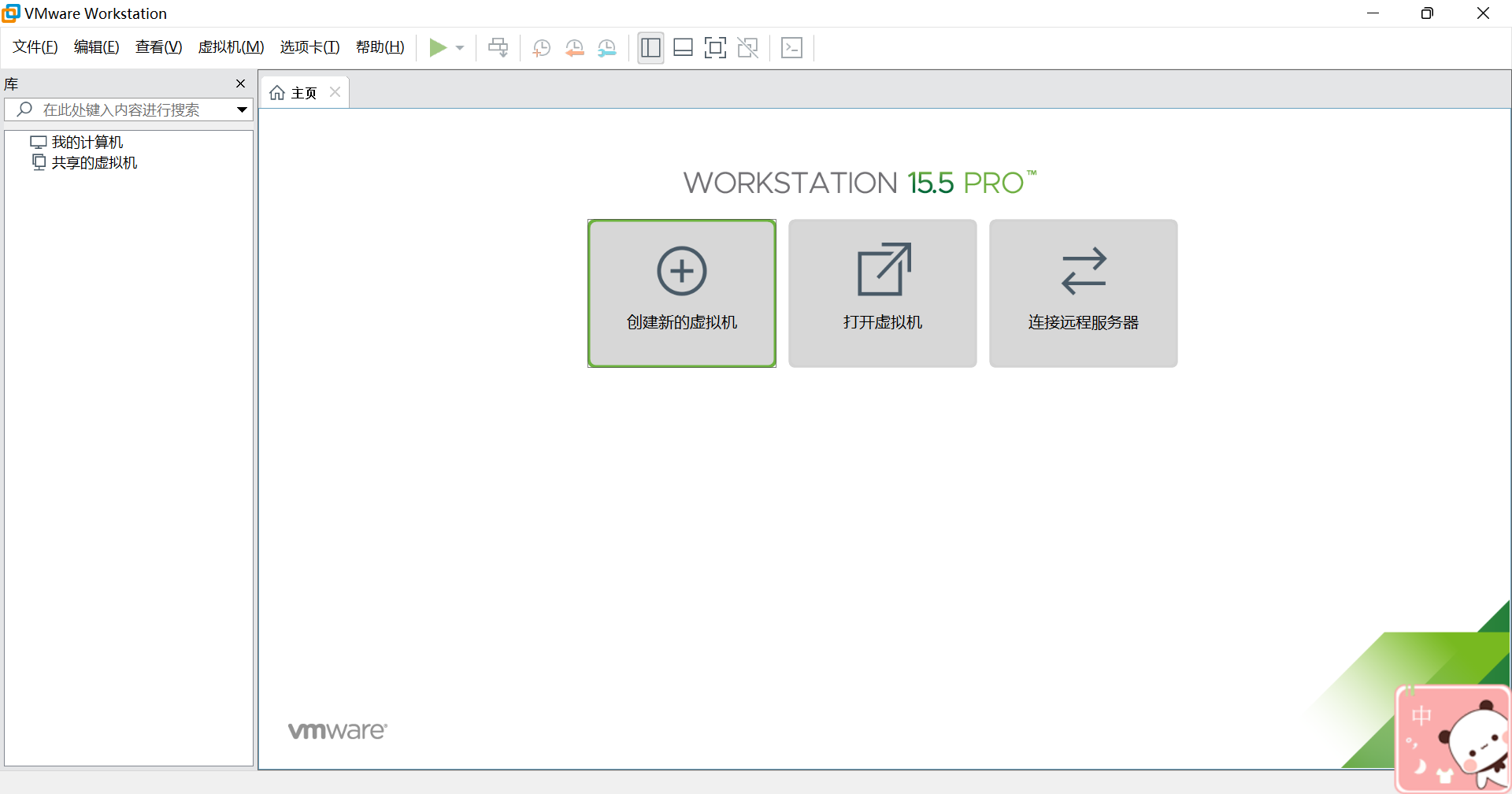Viewport: 1512px width, 794px height.
Task: Open the 帮助(H) menu
Action: (x=380, y=47)
